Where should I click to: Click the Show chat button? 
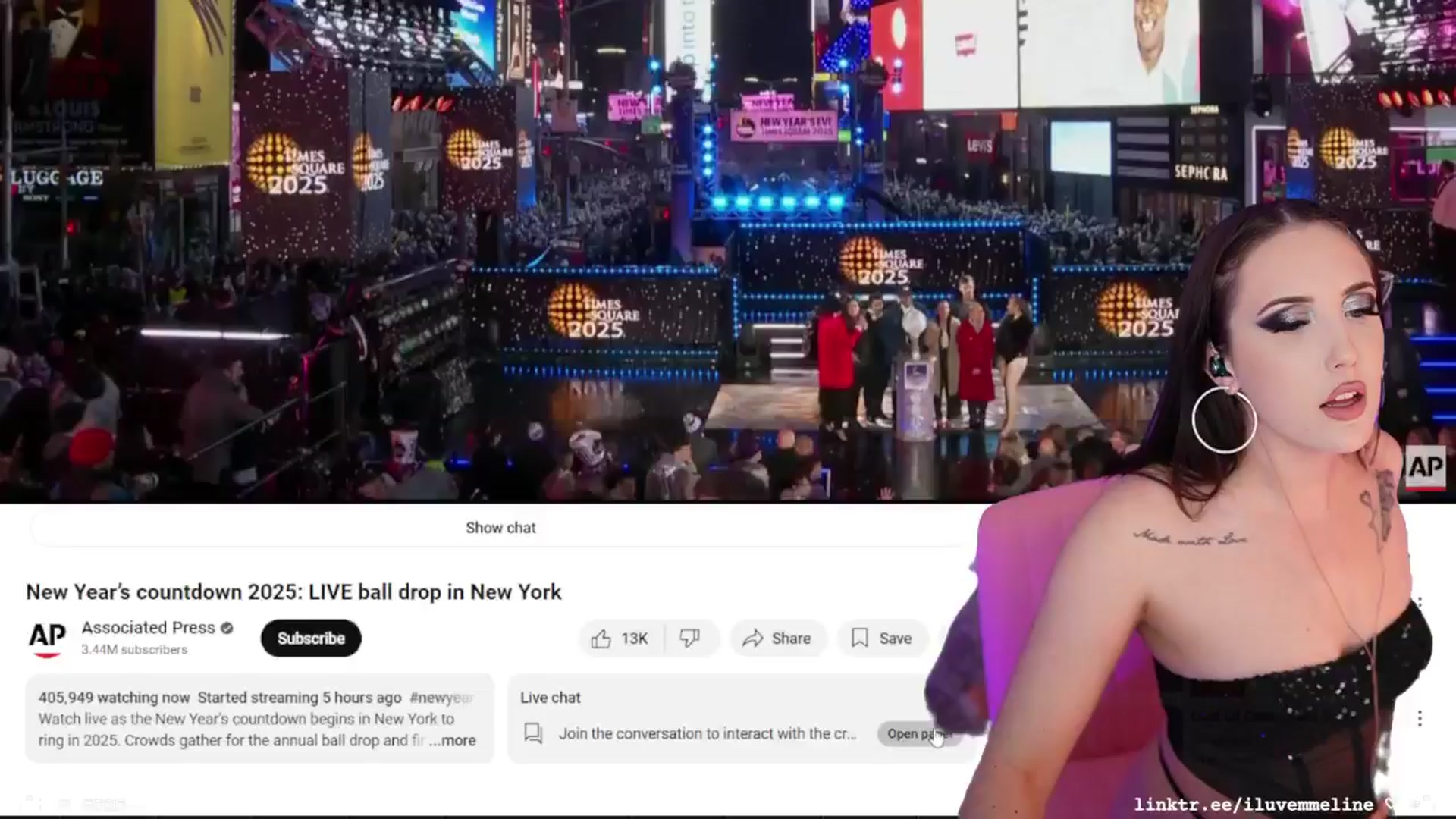tap(500, 528)
